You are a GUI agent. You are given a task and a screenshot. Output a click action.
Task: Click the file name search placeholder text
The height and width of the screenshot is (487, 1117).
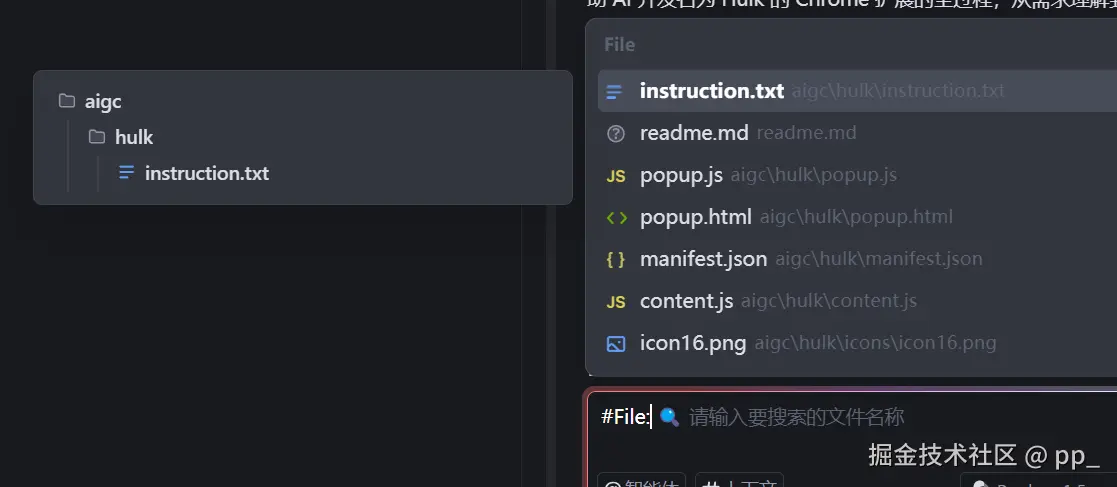coord(796,416)
